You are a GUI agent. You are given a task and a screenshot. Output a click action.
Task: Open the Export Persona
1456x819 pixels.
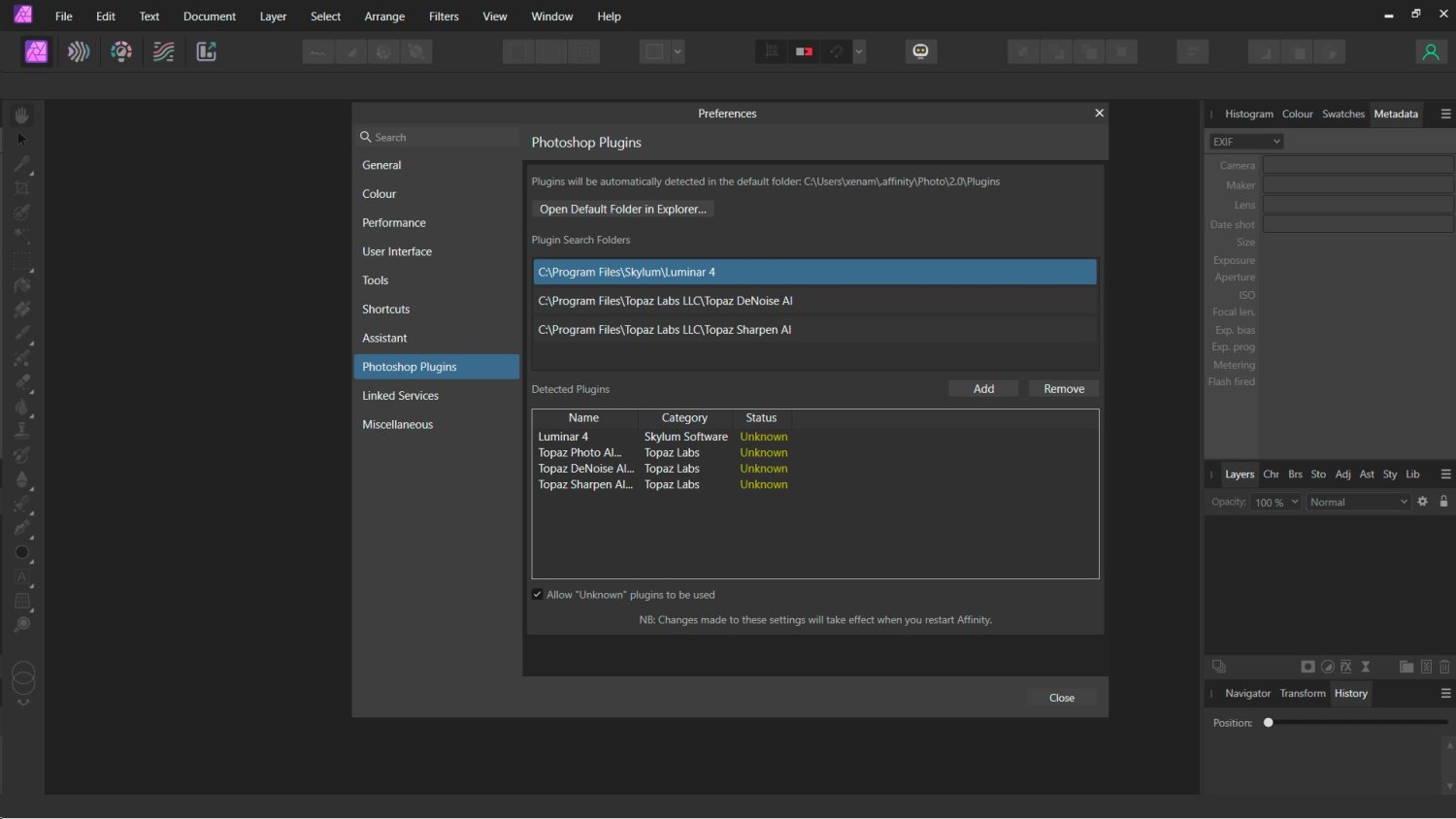pyautogui.click(x=206, y=51)
